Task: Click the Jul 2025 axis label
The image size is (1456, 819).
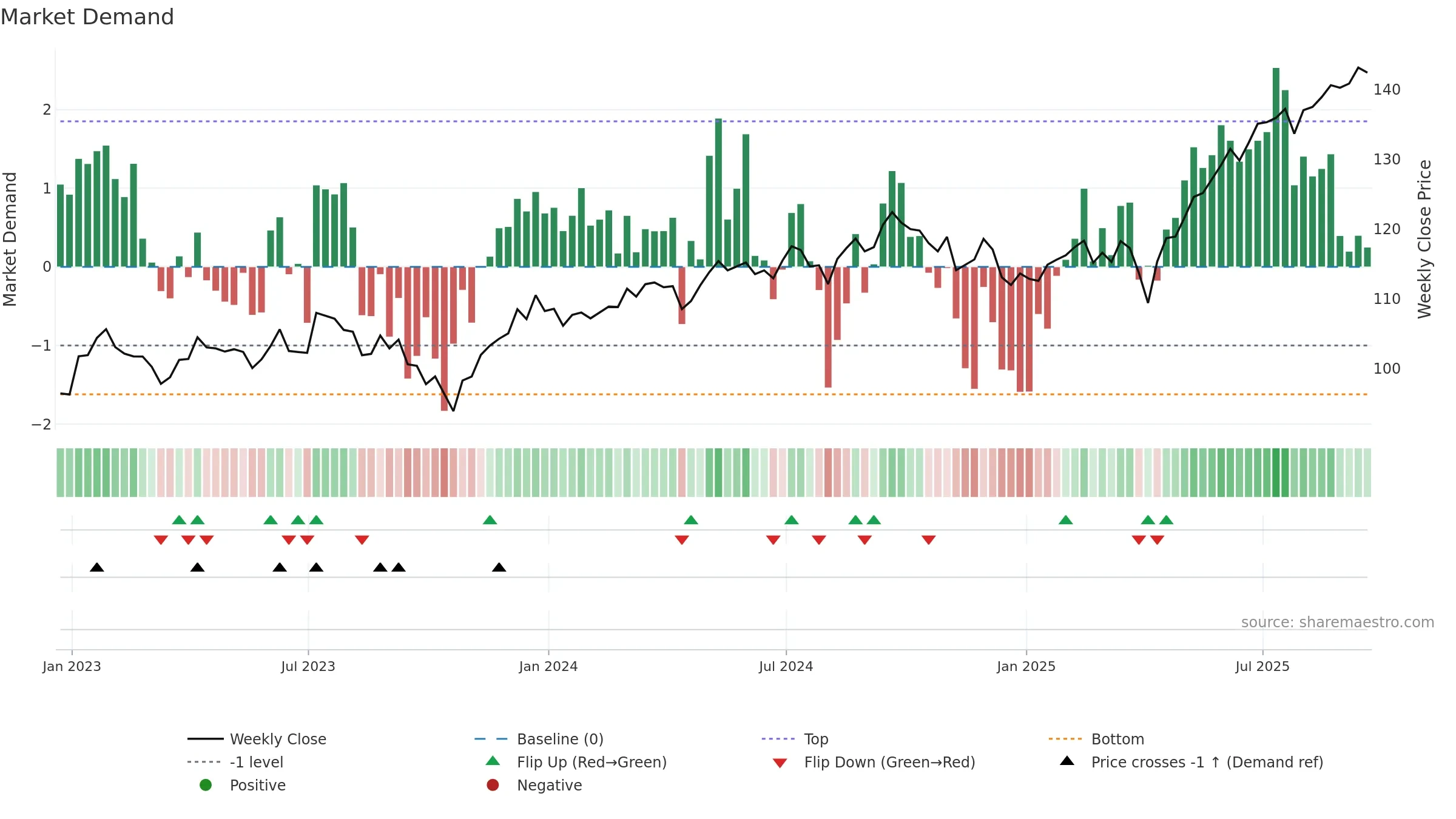Action: click(1262, 667)
